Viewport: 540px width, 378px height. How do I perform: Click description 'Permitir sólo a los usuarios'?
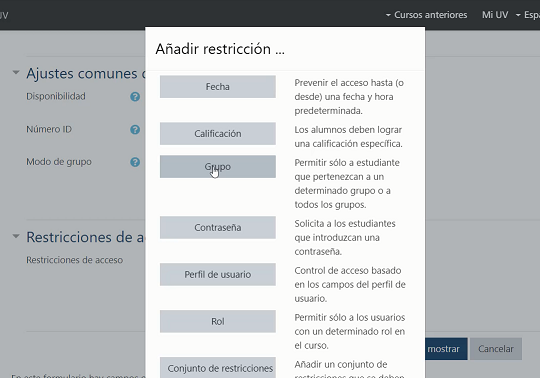(x=350, y=331)
